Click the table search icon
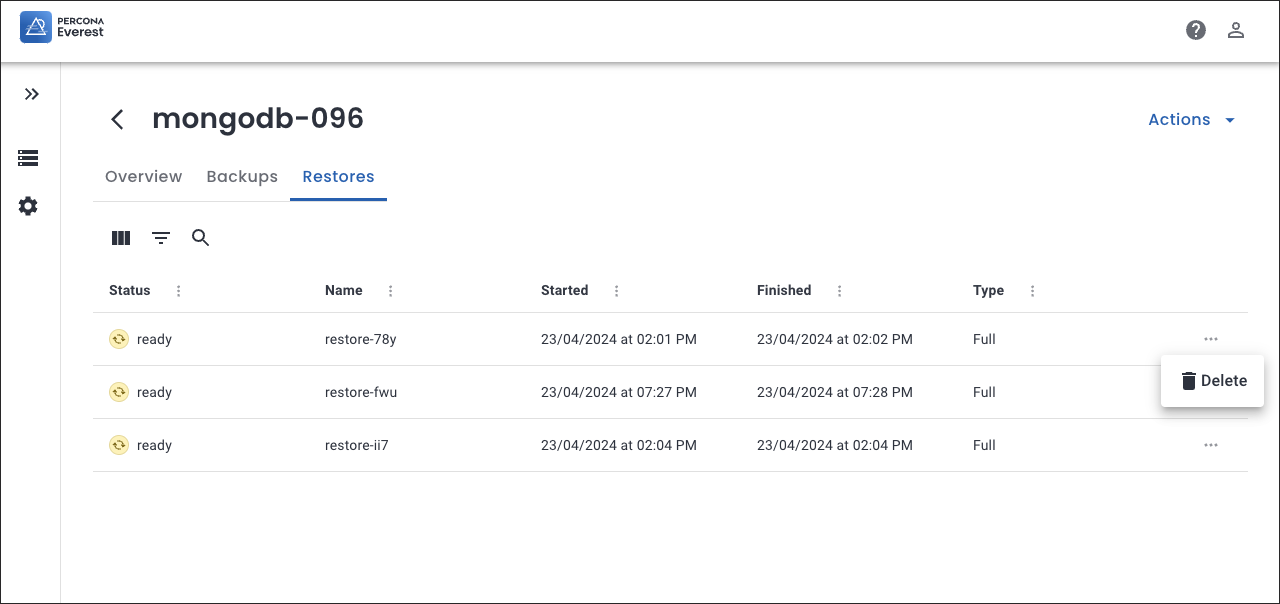 point(201,238)
